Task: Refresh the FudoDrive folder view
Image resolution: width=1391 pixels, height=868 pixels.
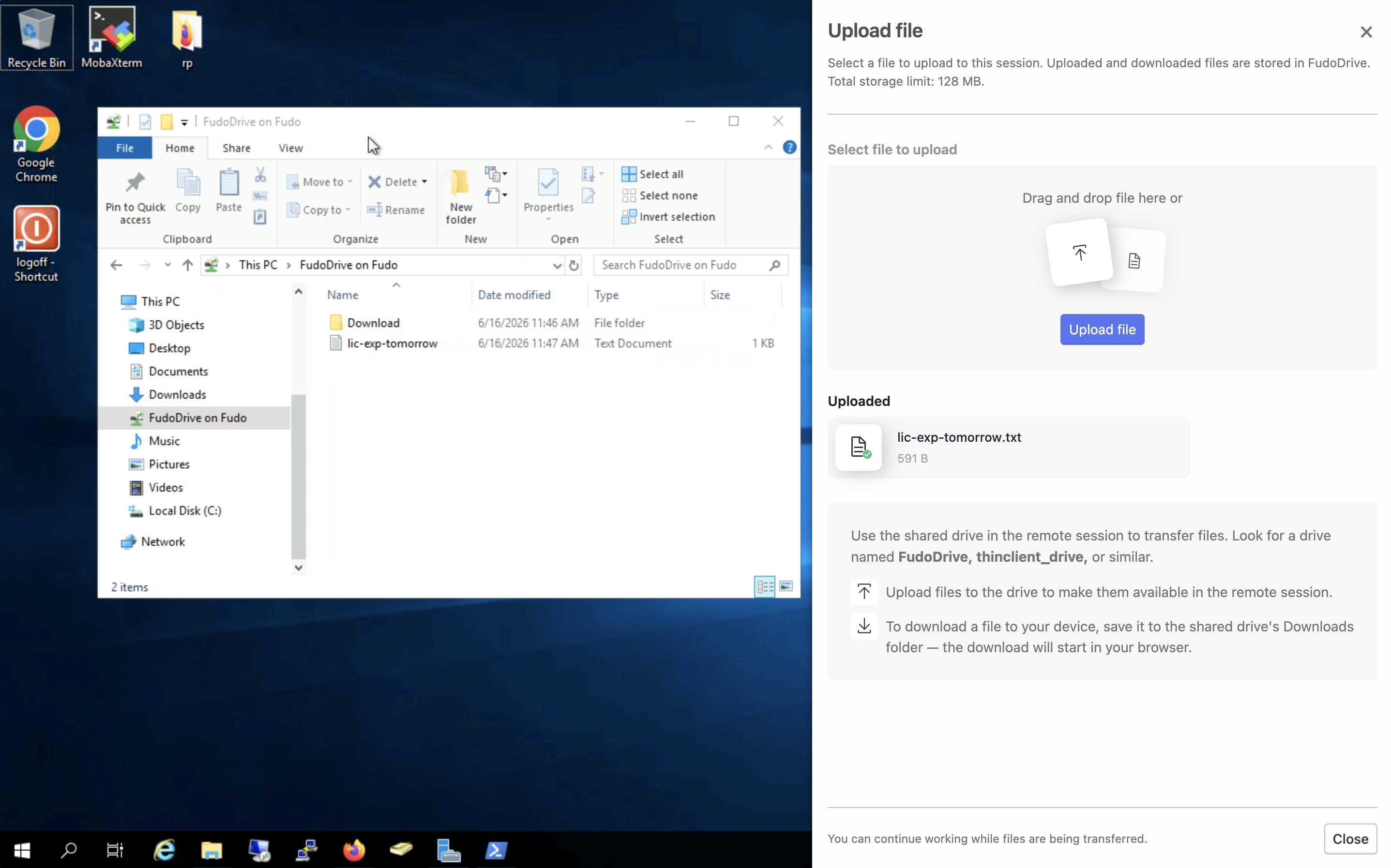Action: 574,265
